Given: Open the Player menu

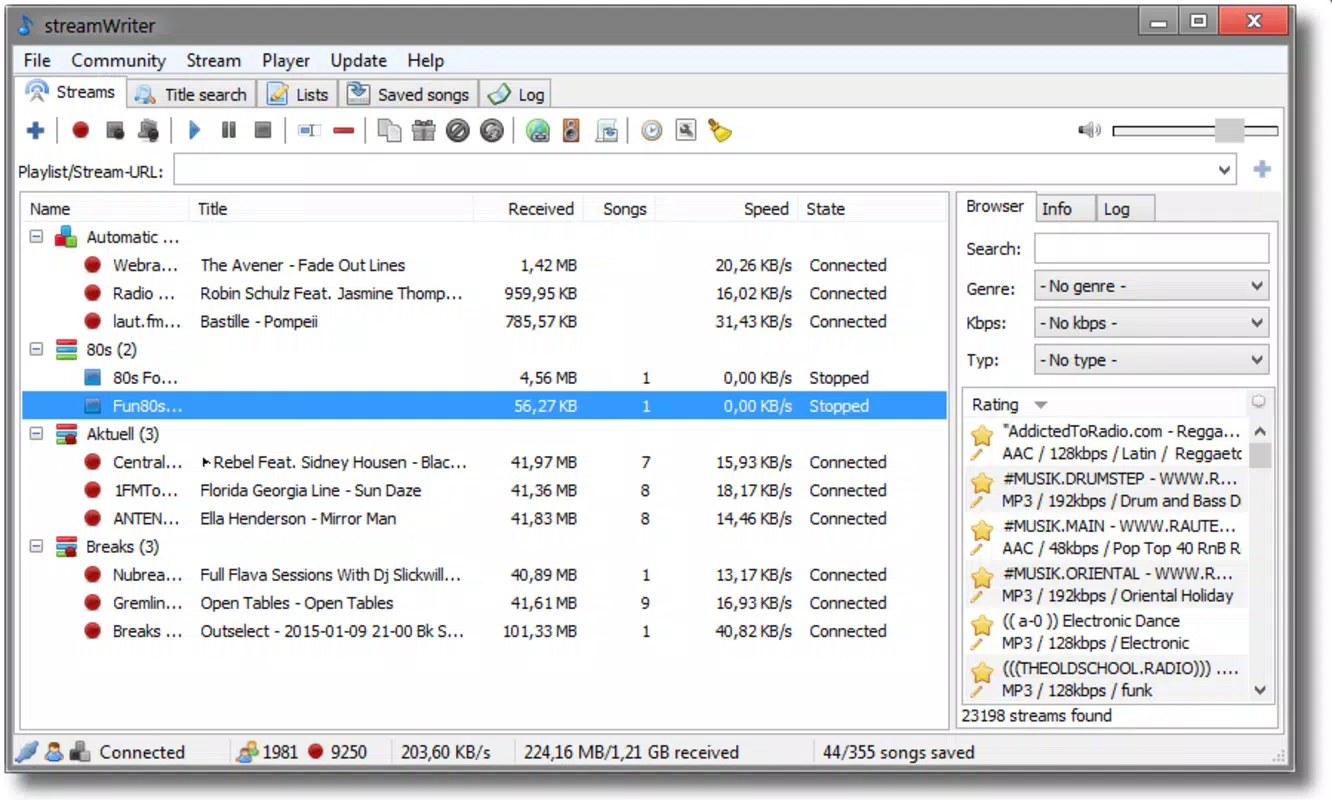Looking at the screenshot, I should pos(286,61).
